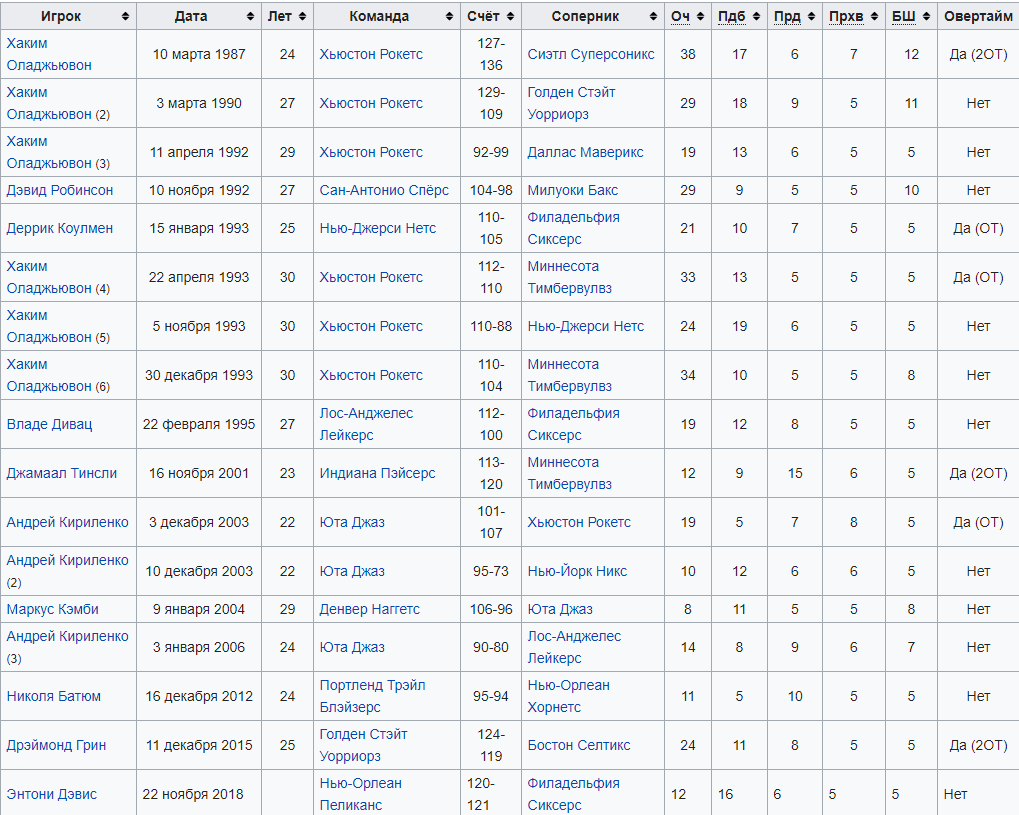Open Джамаал Тинсли player link

[x=62, y=473]
